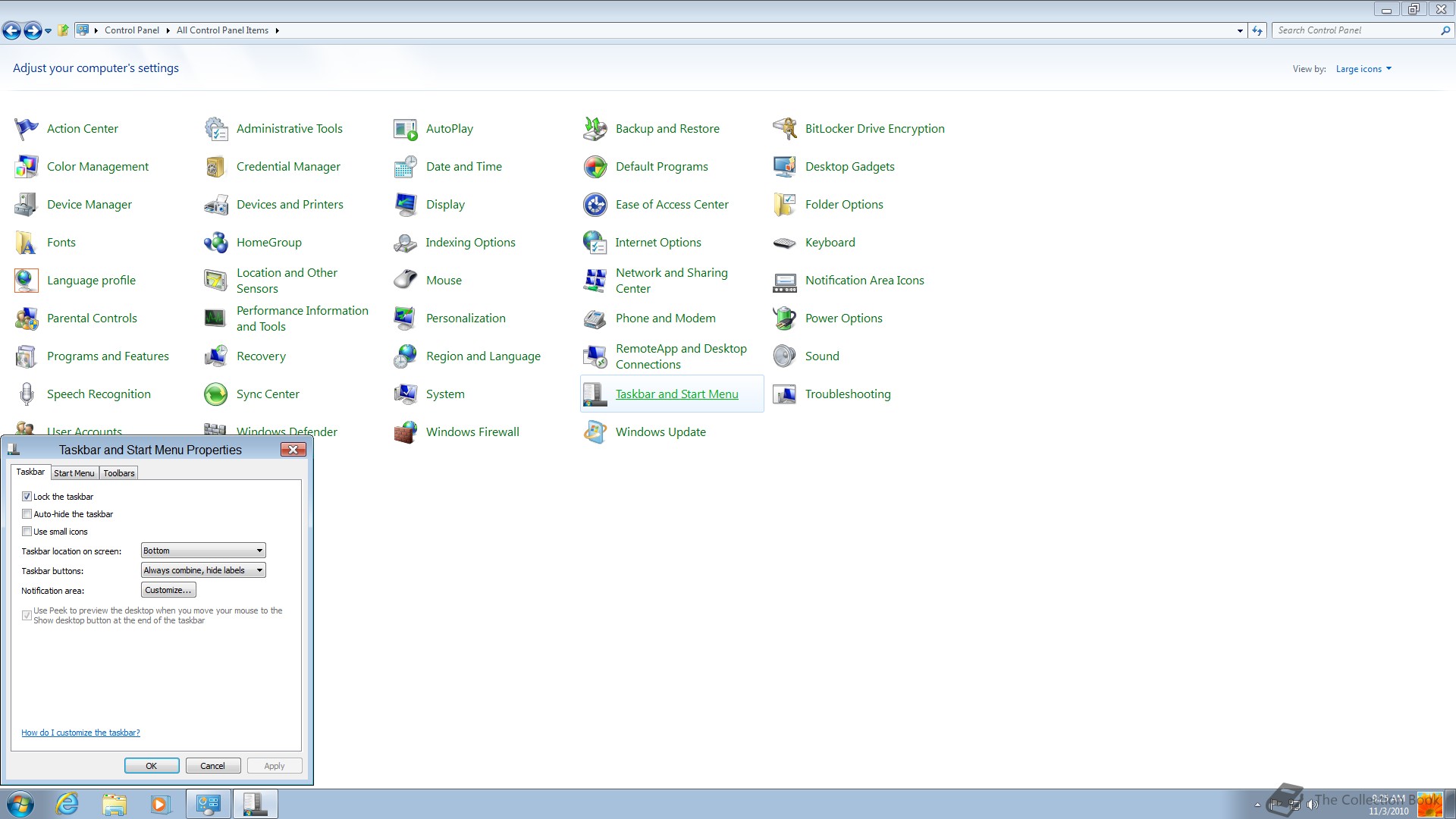Viewport: 1456px width, 819px height.
Task: Click inside the Search Control Panel box
Action: (x=1357, y=30)
